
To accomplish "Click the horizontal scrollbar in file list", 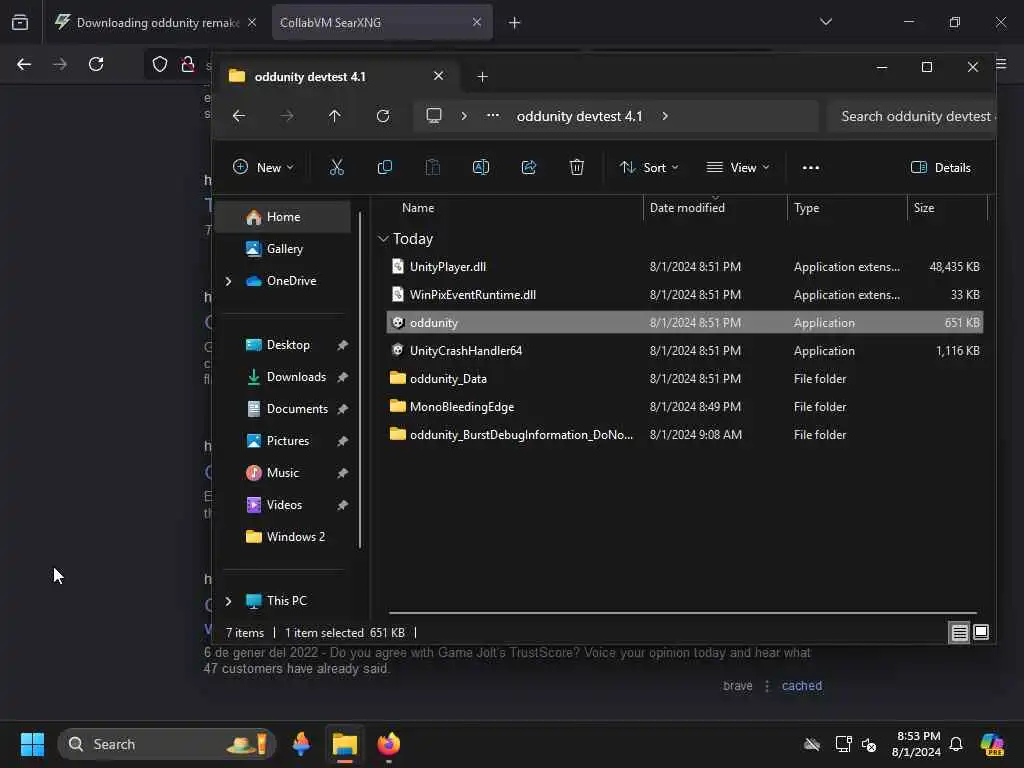I will 682,613.
